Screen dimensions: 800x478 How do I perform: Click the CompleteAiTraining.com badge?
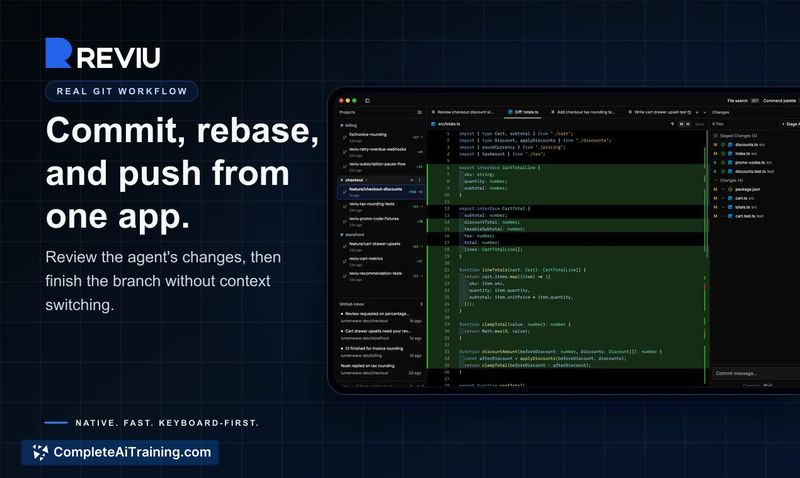click(120, 452)
